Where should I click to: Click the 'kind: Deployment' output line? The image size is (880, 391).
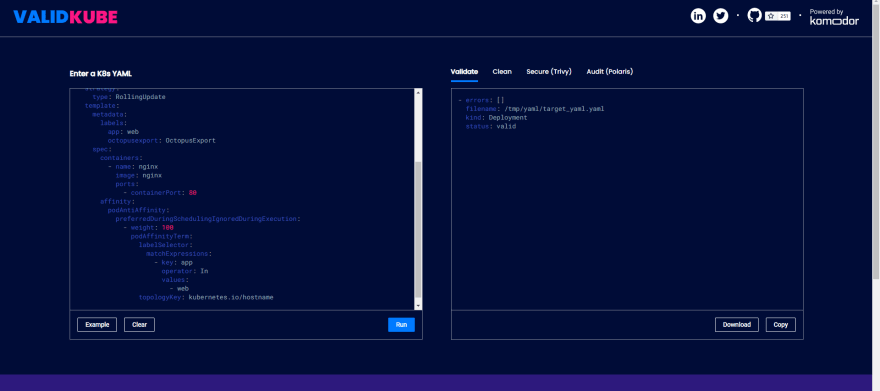(x=496, y=118)
